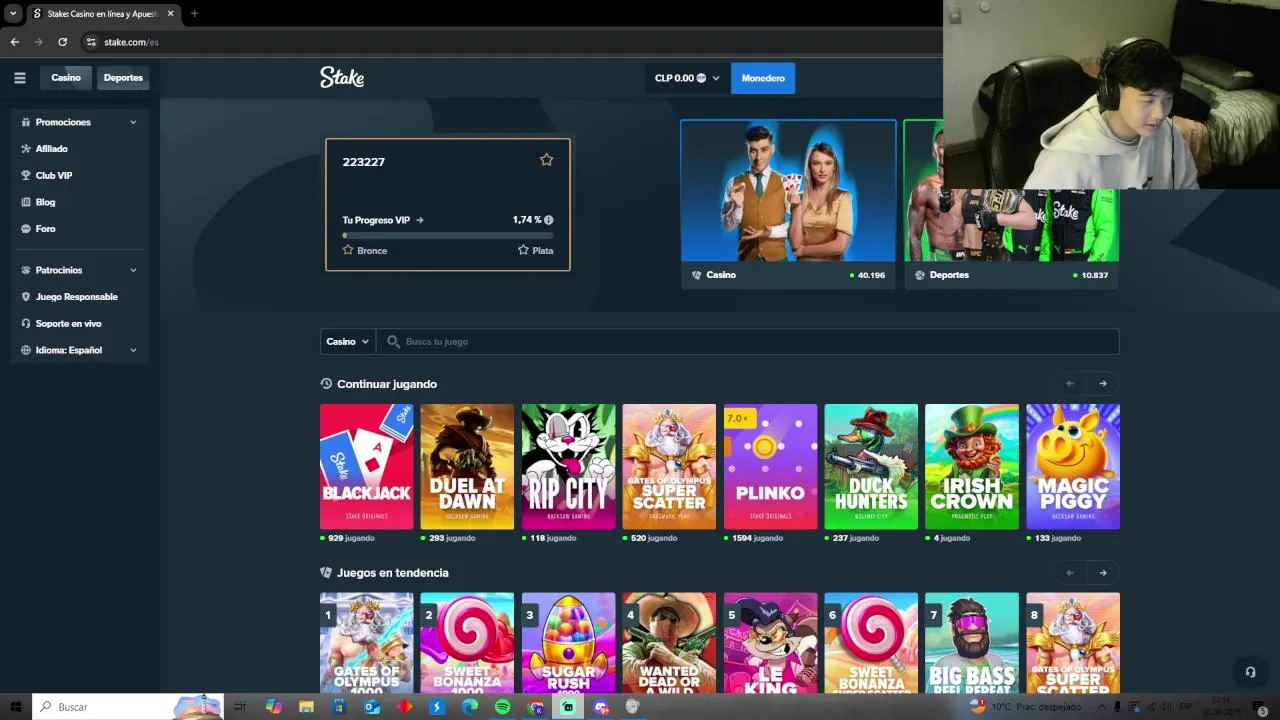Launch the Blackjack game
Screen dimensions: 1280x720
[x=366, y=467]
